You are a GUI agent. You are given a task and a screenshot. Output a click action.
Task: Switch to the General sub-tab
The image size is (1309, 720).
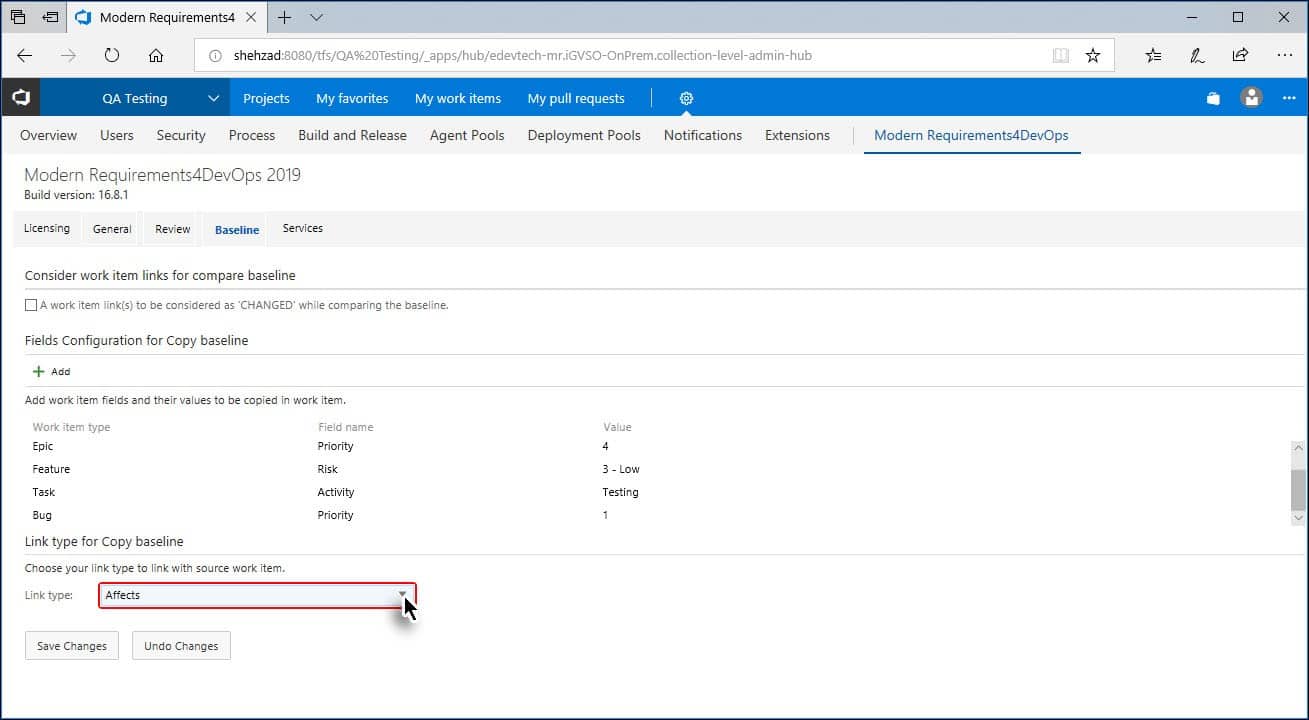click(x=112, y=229)
